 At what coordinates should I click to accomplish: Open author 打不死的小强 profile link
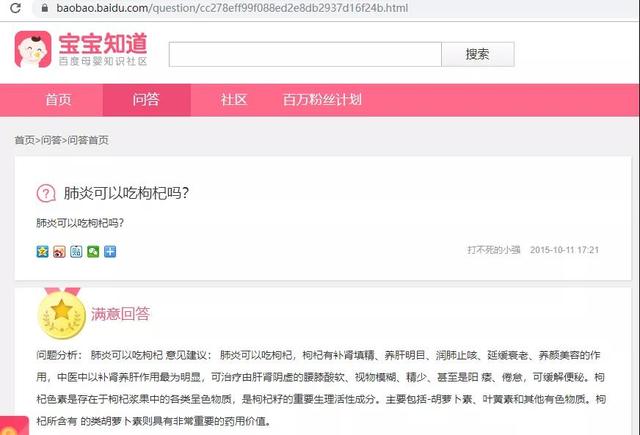click(494, 250)
